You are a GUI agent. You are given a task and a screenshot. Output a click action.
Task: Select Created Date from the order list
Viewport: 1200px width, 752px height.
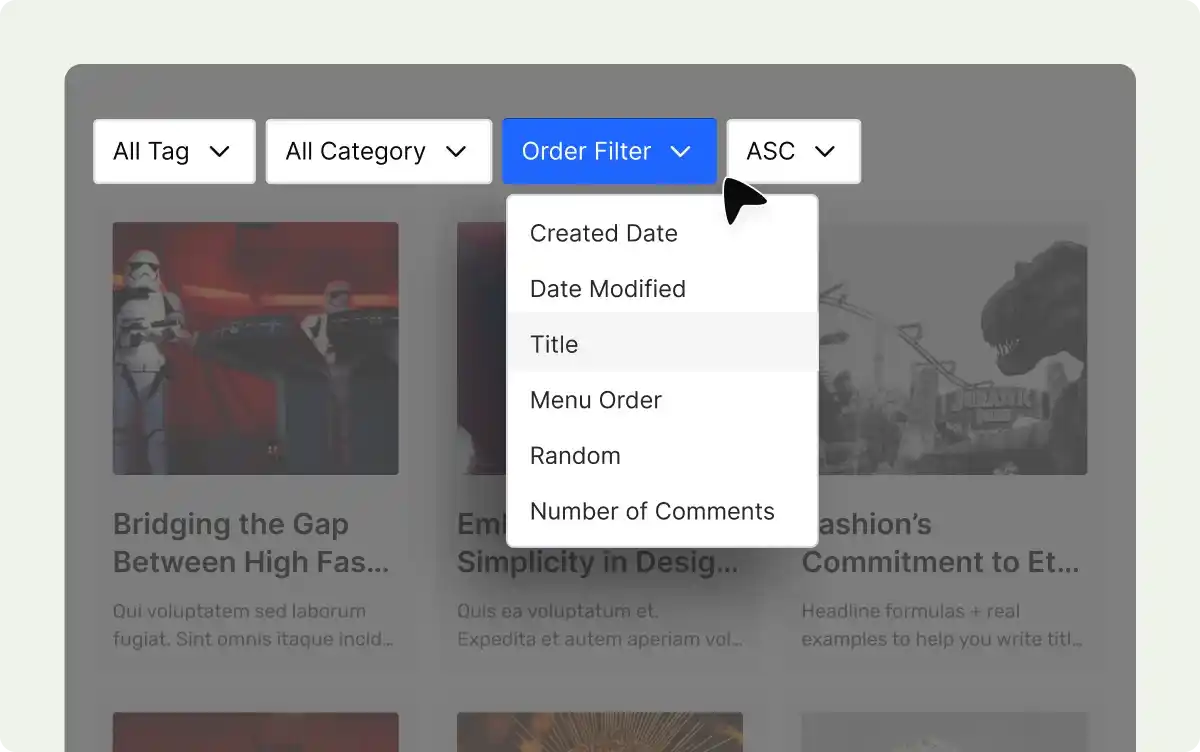(604, 233)
